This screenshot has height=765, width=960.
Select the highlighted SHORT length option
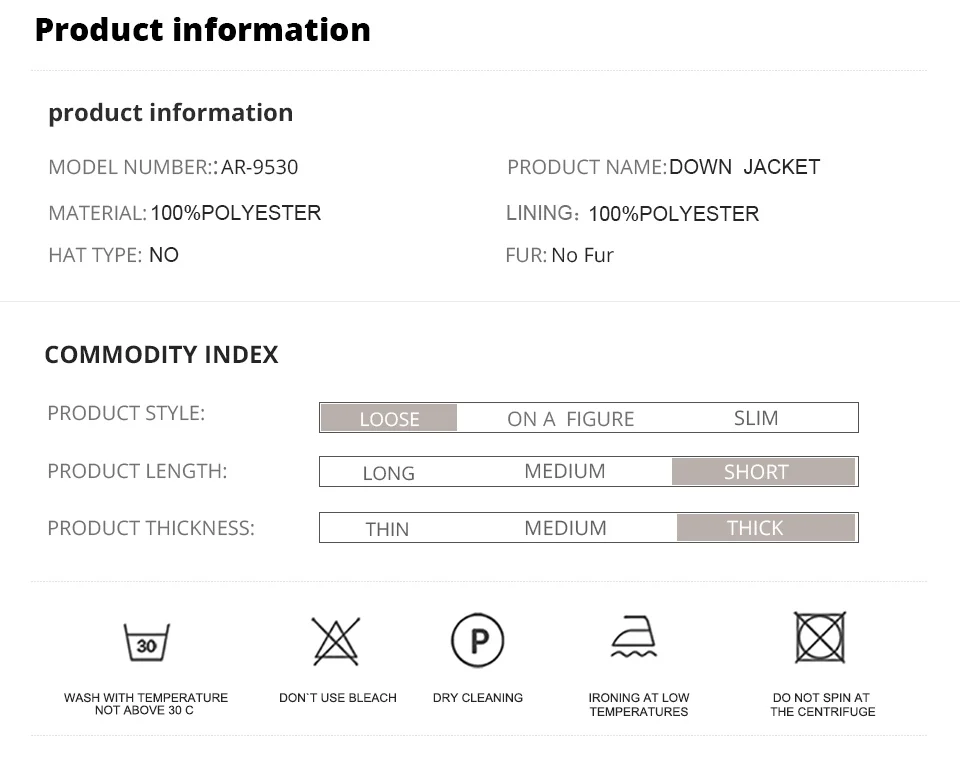point(763,472)
